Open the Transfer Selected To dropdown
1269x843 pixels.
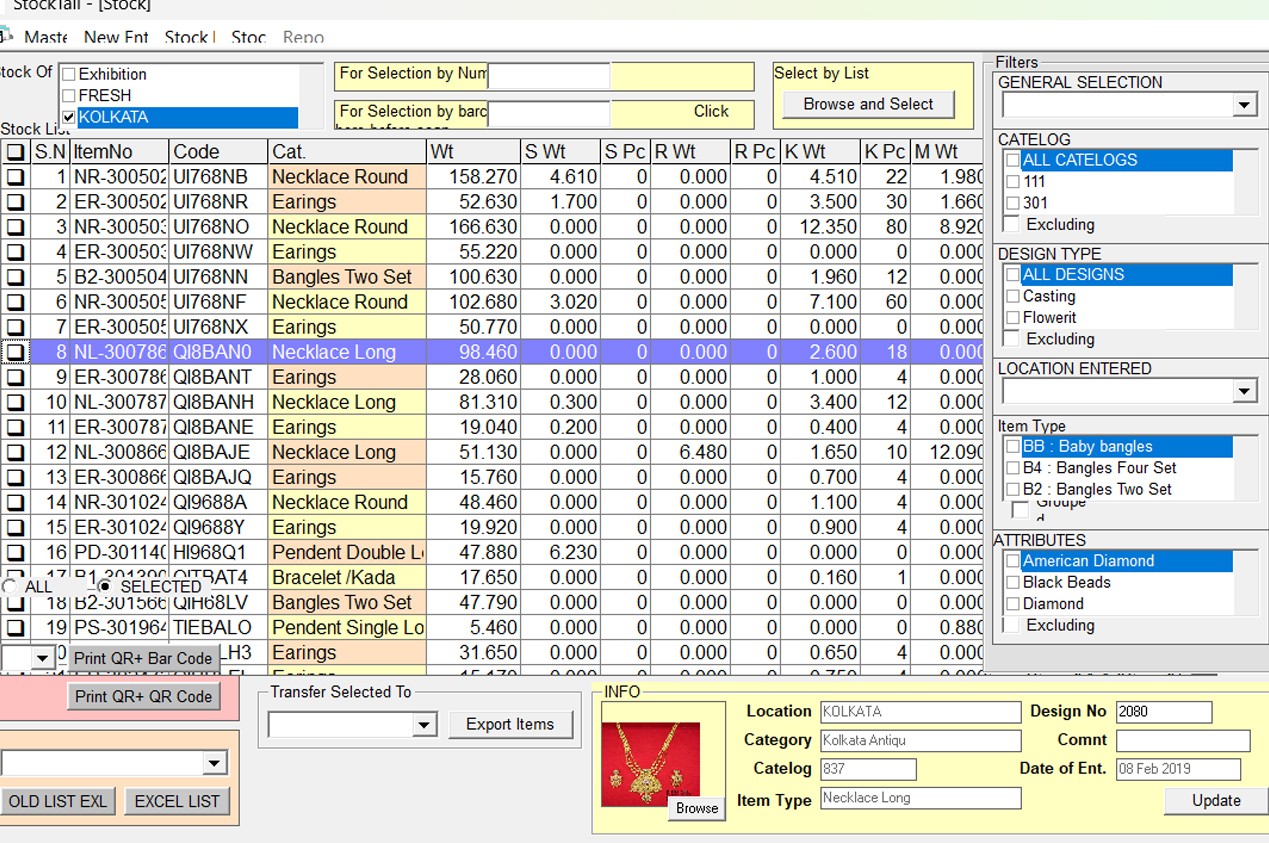424,725
